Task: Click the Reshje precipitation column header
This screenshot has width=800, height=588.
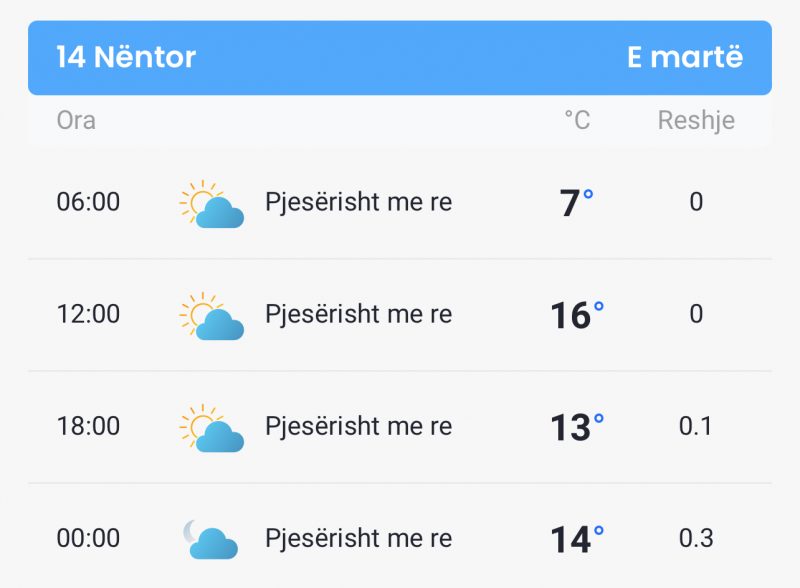Action: pos(696,121)
